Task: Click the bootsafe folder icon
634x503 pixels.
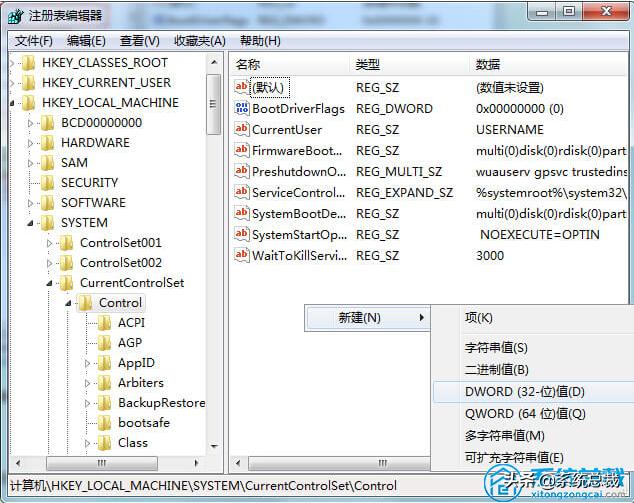Action: point(104,423)
